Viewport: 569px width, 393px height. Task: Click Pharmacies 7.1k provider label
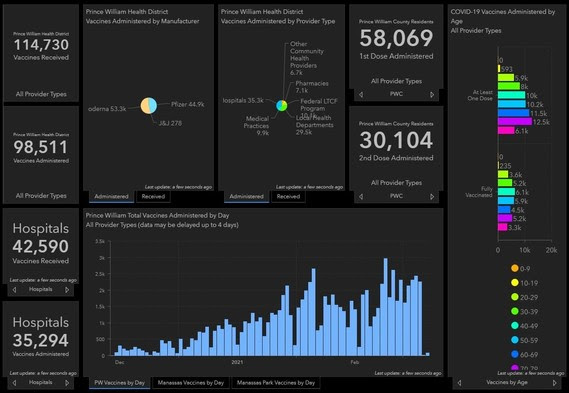point(312,87)
